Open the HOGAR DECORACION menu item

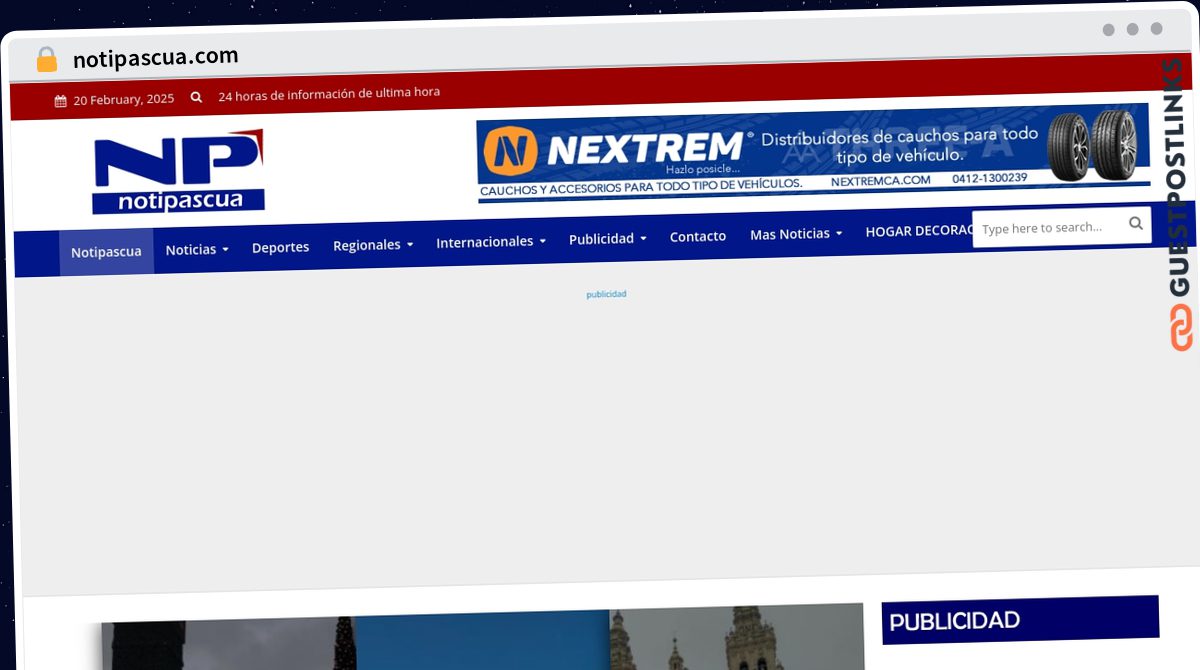pyautogui.click(x=918, y=230)
